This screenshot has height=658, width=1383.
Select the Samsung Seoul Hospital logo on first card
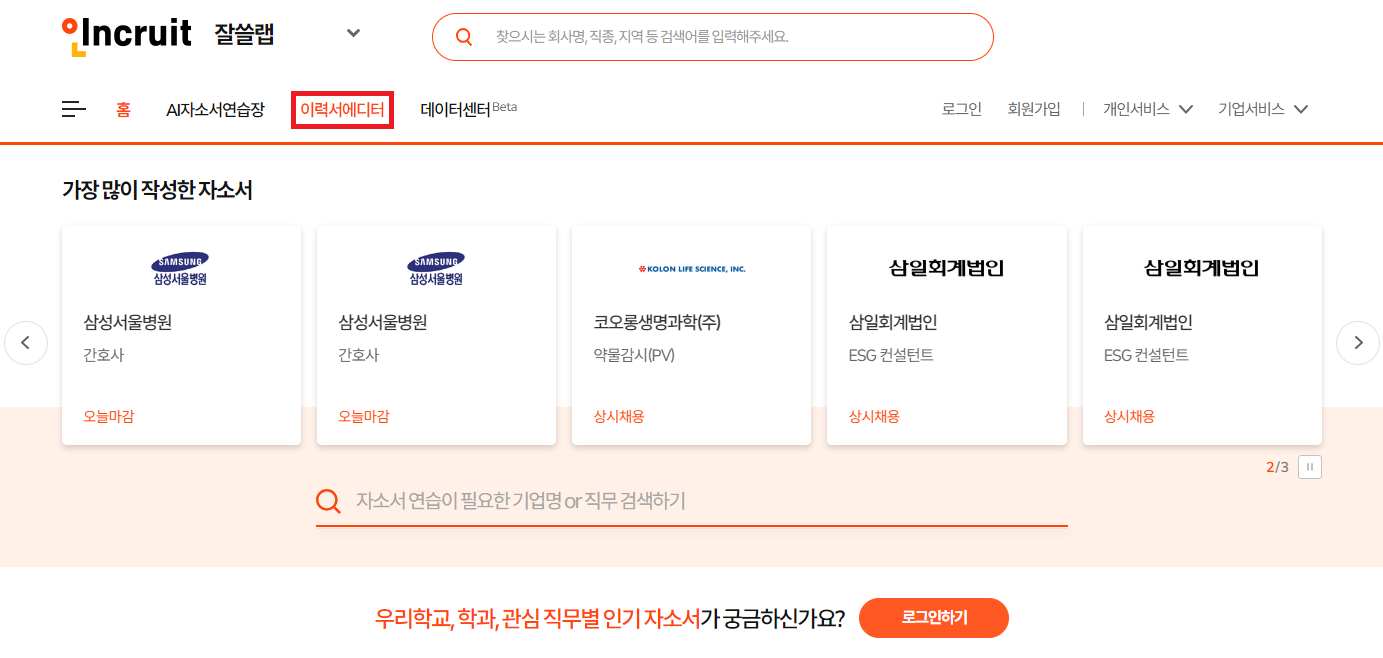[x=180, y=266]
